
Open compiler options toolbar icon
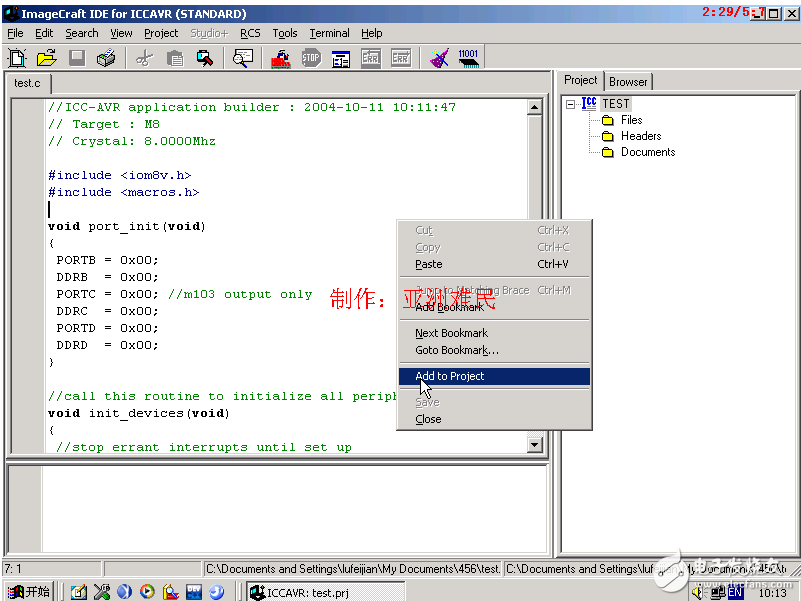click(341, 58)
